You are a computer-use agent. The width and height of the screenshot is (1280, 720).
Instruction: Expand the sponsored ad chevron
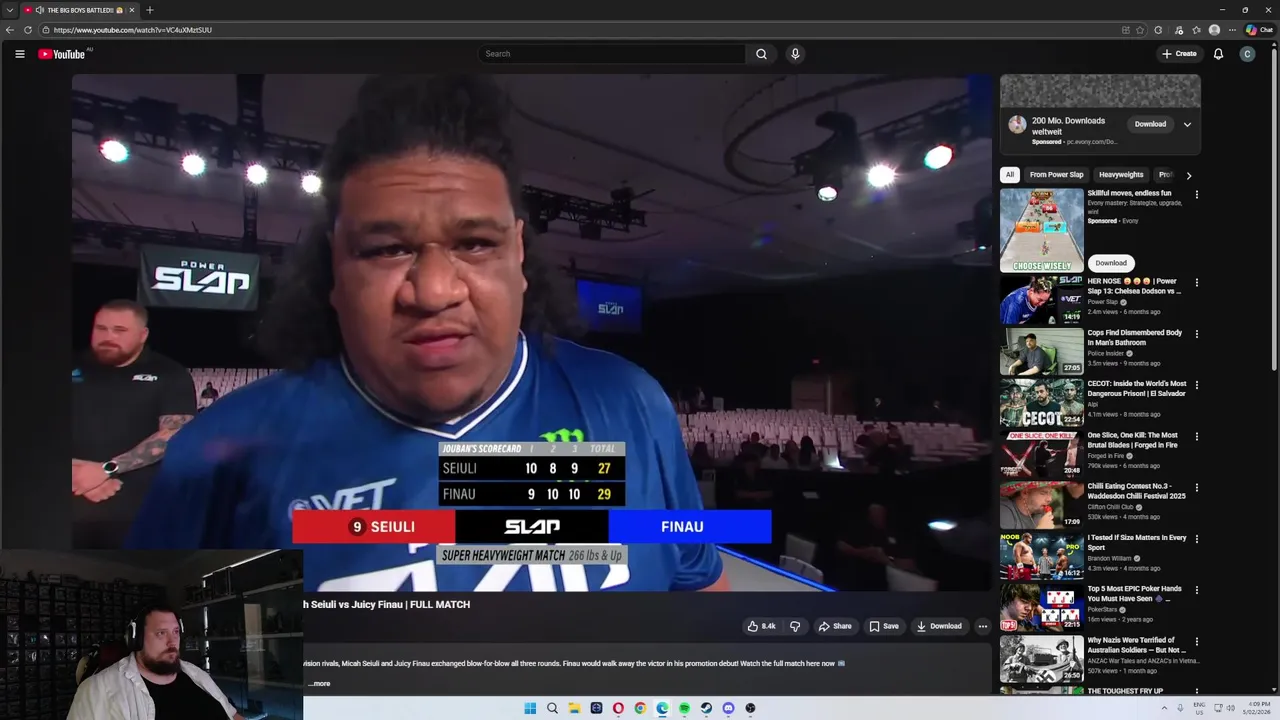(1187, 124)
